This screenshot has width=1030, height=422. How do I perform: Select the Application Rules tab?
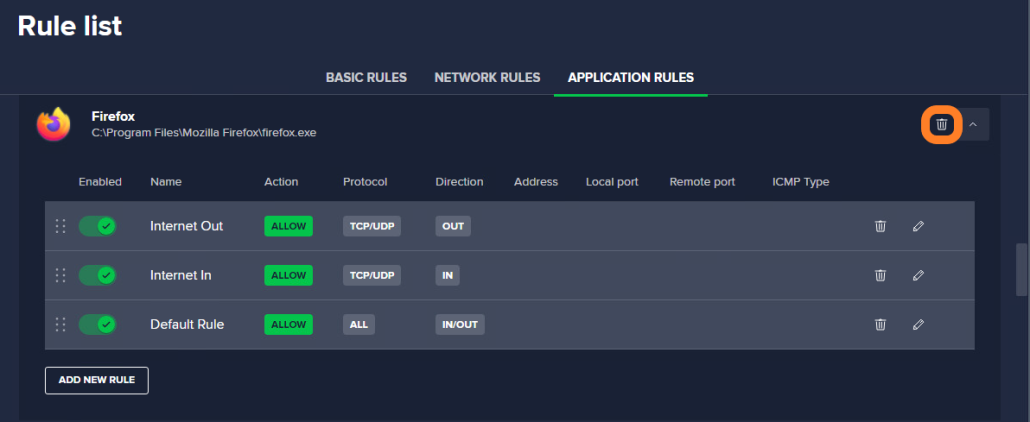pyautogui.click(x=631, y=78)
